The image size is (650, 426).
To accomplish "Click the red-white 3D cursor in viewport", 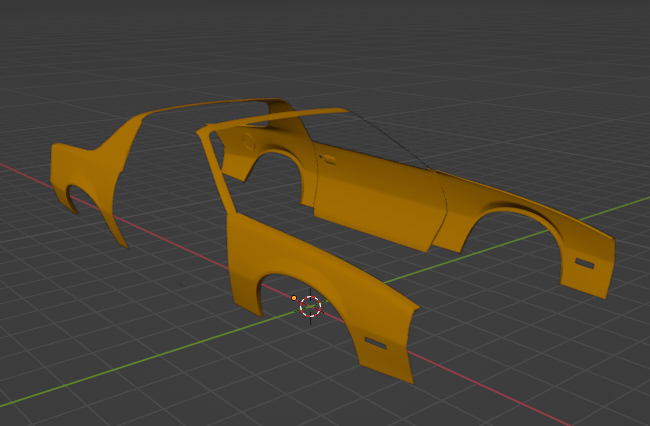I will click(310, 307).
